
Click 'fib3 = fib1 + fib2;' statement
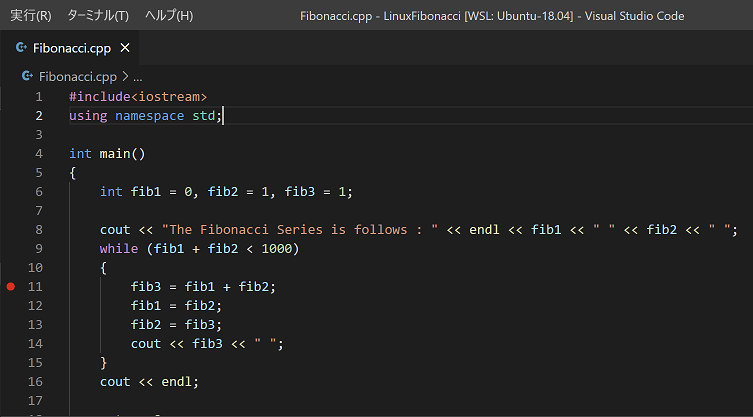[204, 287]
